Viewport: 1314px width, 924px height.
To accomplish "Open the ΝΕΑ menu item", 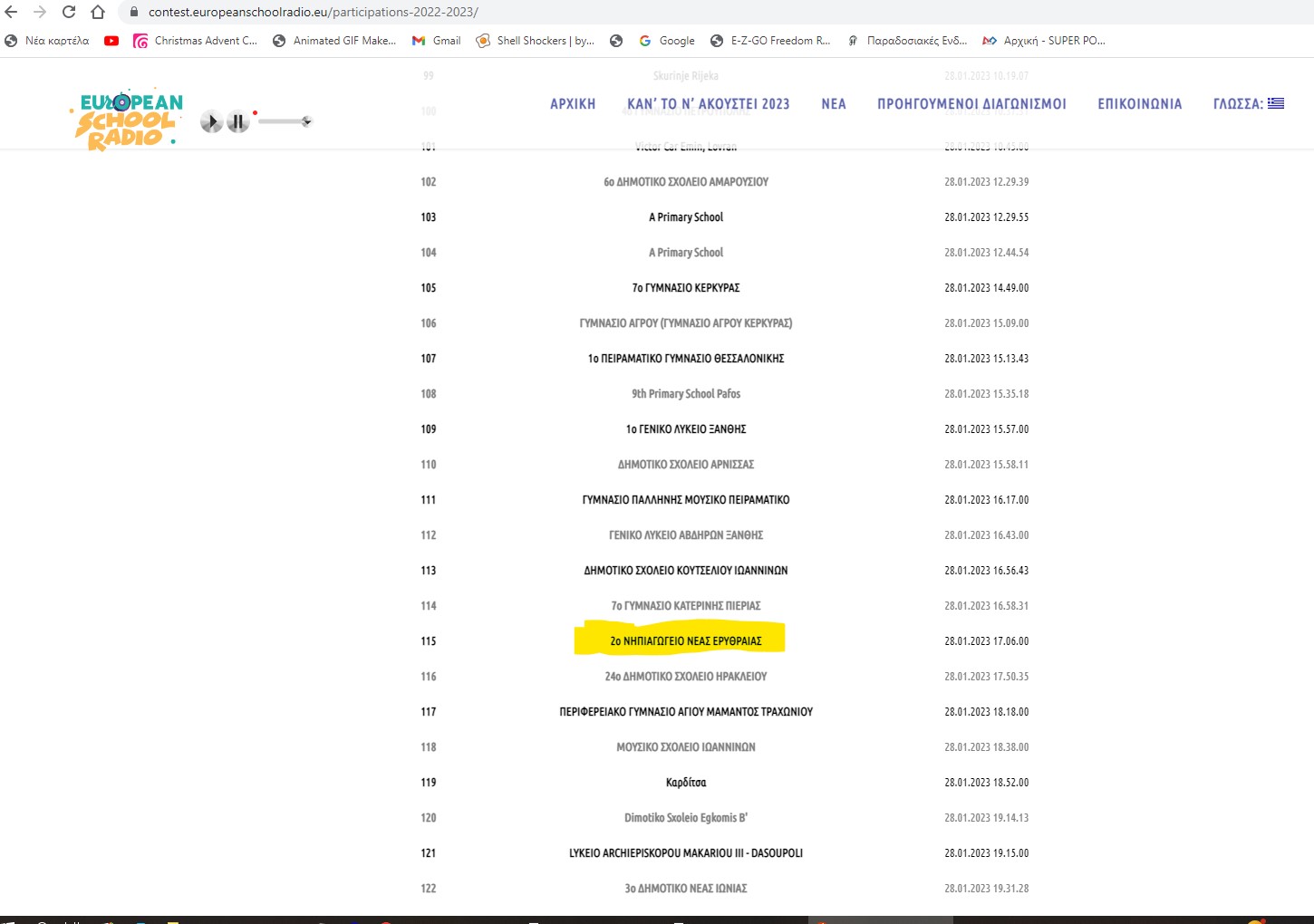I will pos(833,104).
